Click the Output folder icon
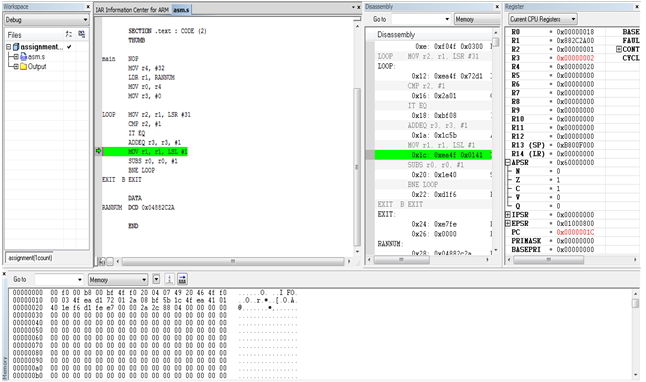Image resolution: width=646 pixels, height=382 pixels. coord(23,66)
